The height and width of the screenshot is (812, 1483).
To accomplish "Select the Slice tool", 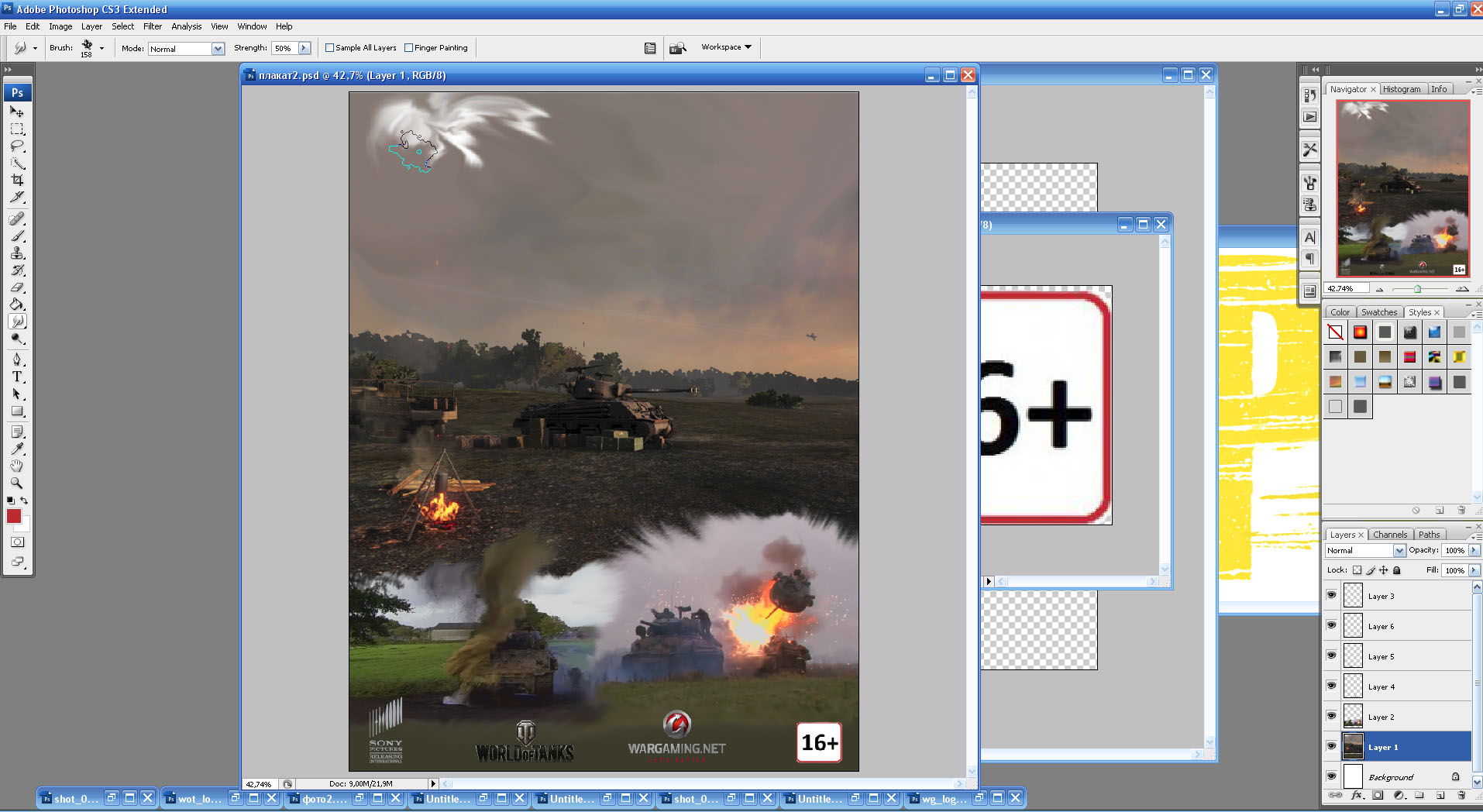I will 17,197.
